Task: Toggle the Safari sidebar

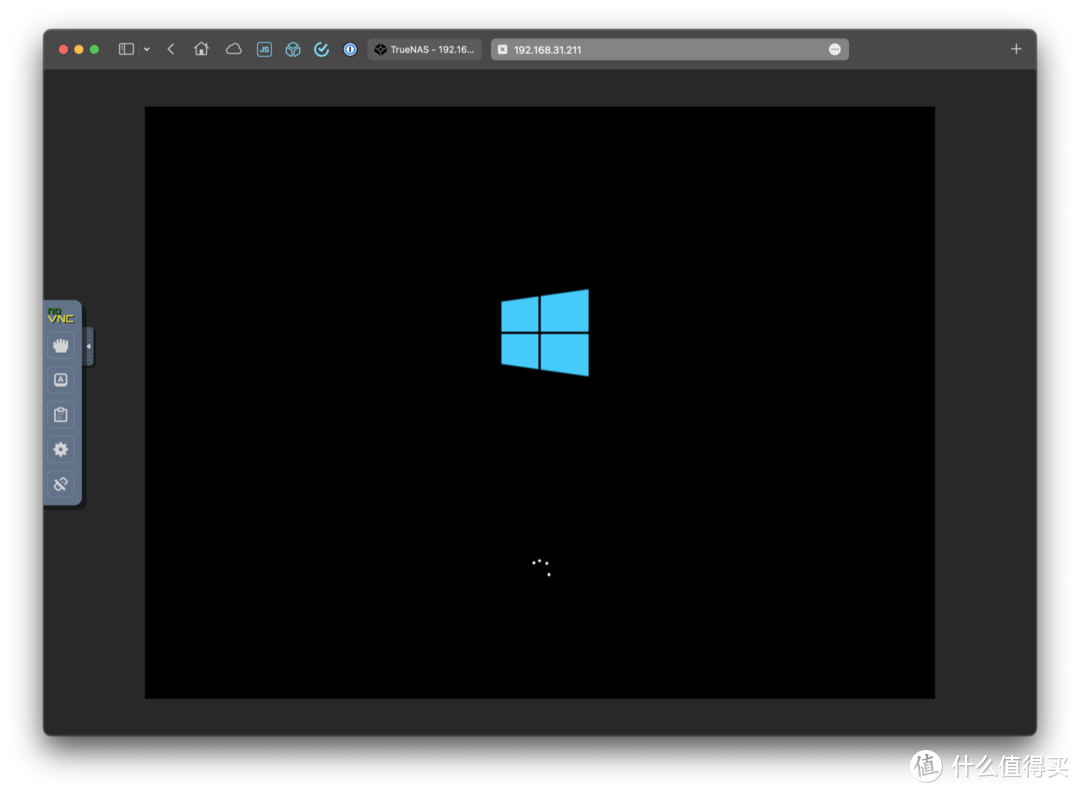Action: [x=126, y=49]
